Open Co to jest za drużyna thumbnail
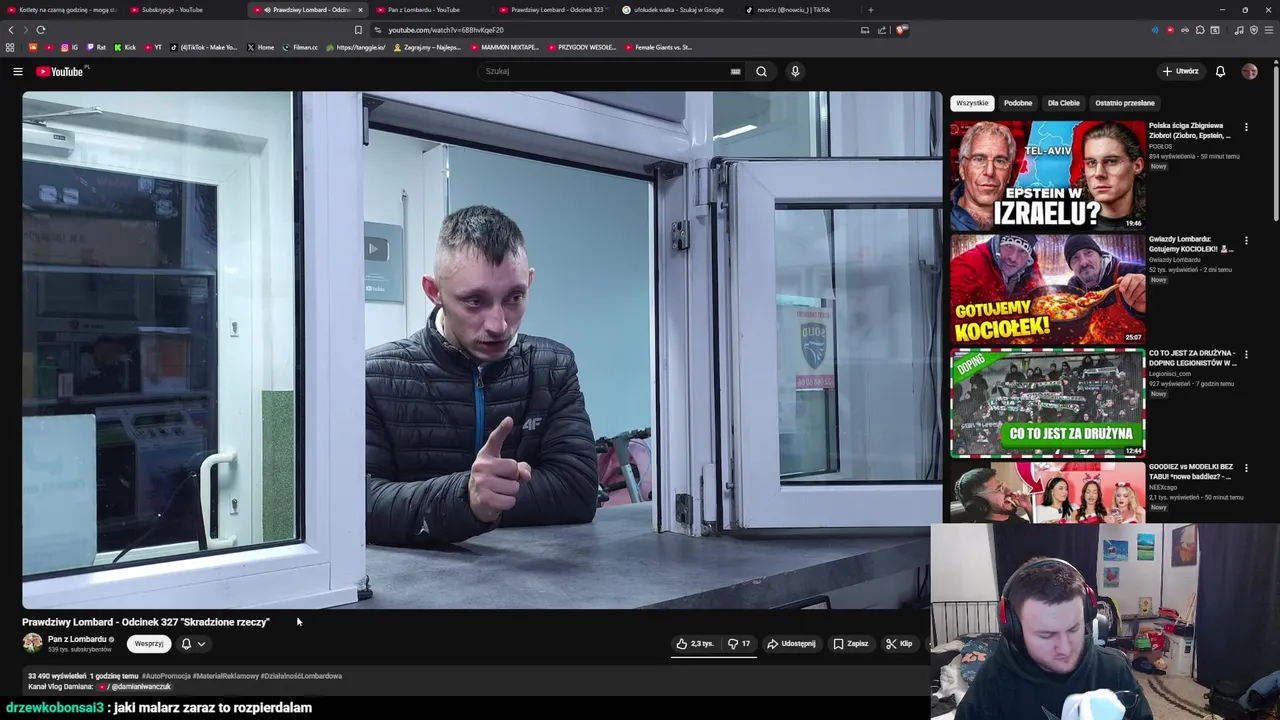Image resolution: width=1280 pixels, height=720 pixels. point(1047,402)
